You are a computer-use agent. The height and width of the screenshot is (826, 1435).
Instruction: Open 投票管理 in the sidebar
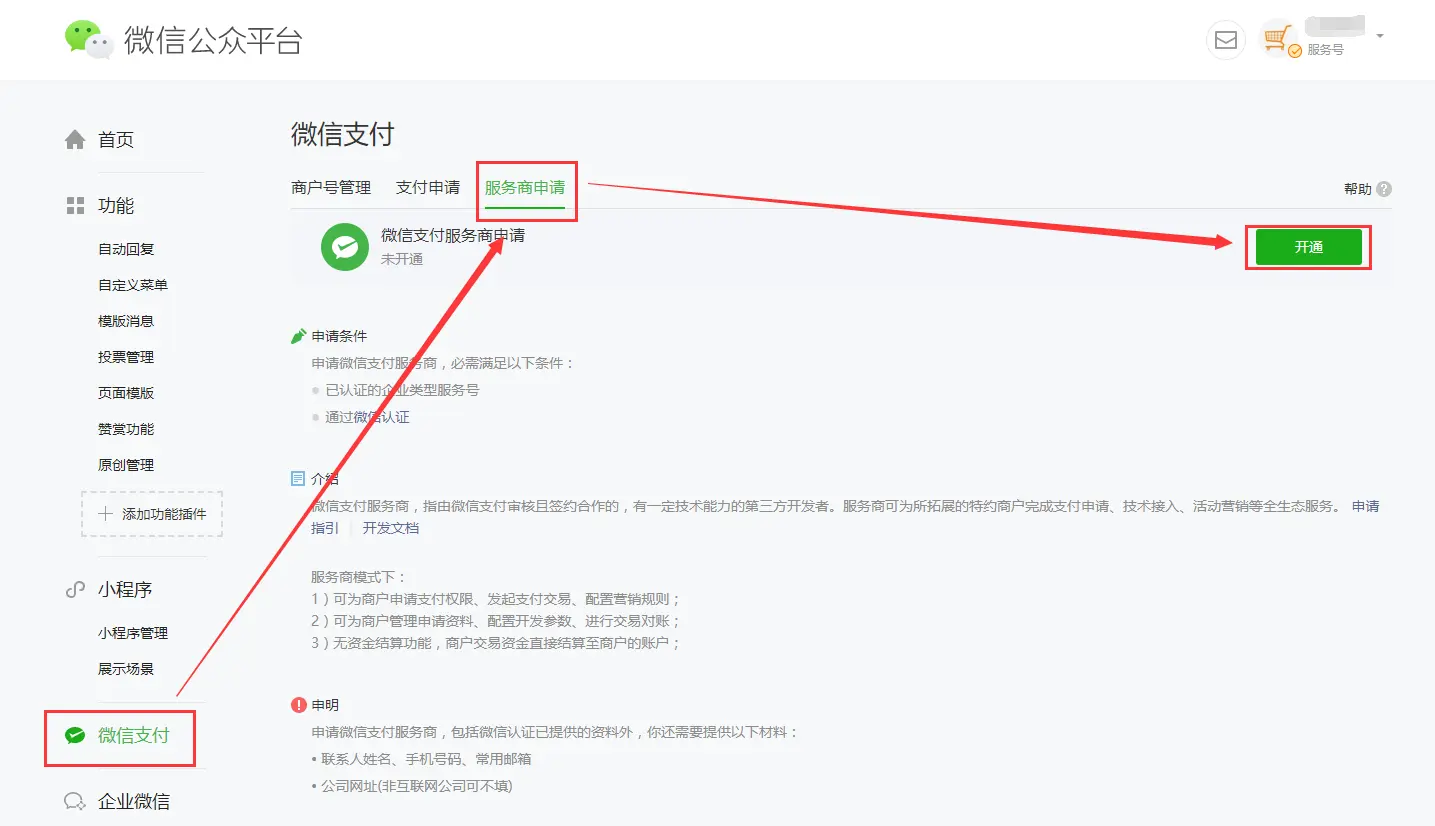tap(126, 357)
